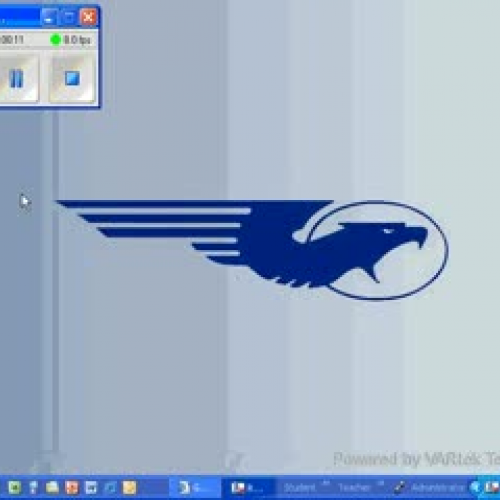500x500 pixels.
Task: Switch to the first highlighted taskbar window button
Action: click(x=195, y=488)
